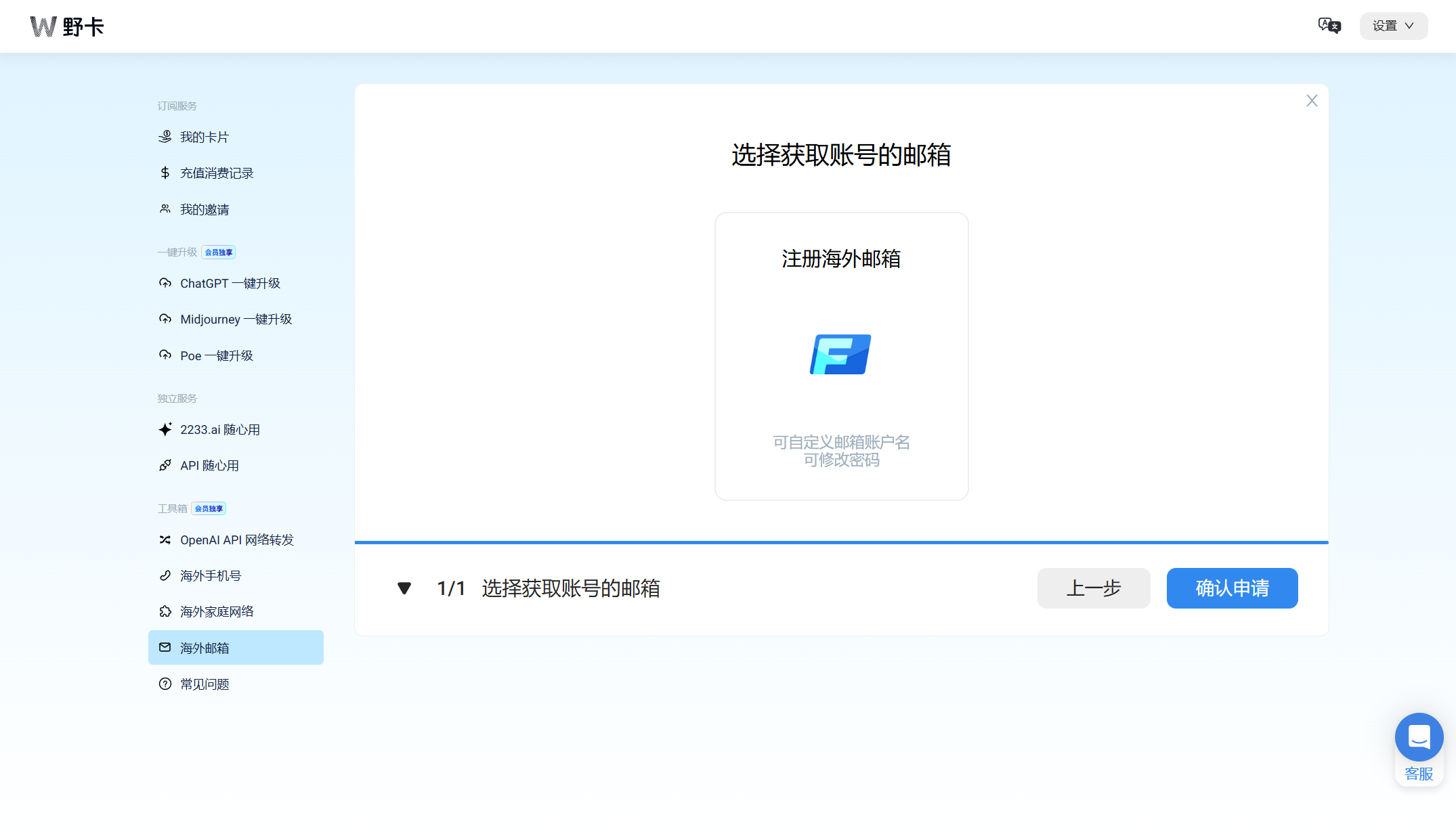Viewport: 1456px width, 836px height.
Task: Go to Poe 一键升级 page
Action: 216,355
